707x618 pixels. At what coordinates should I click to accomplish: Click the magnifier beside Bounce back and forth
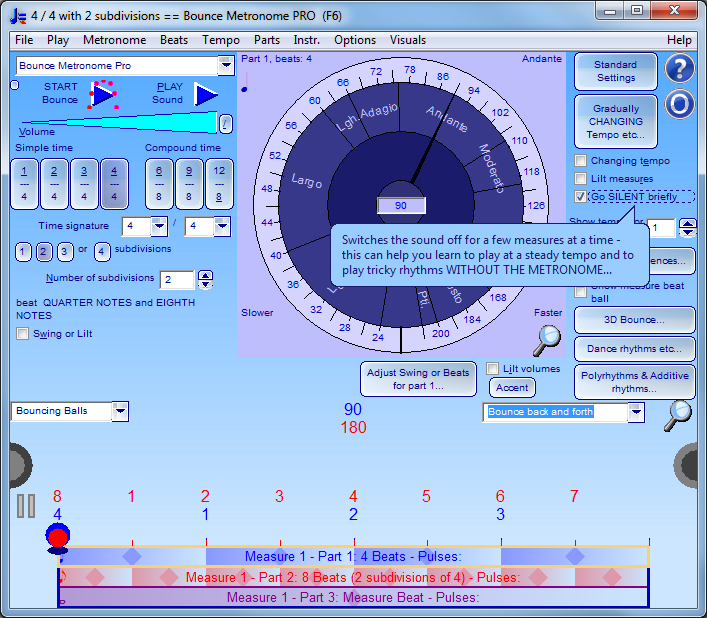point(678,416)
